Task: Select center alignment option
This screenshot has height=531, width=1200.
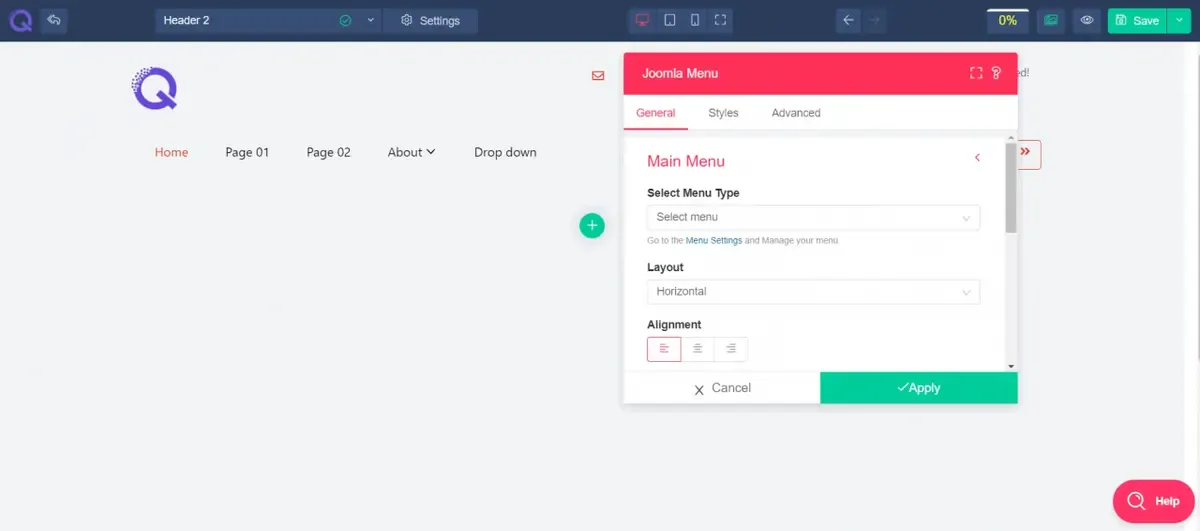Action: 697,349
